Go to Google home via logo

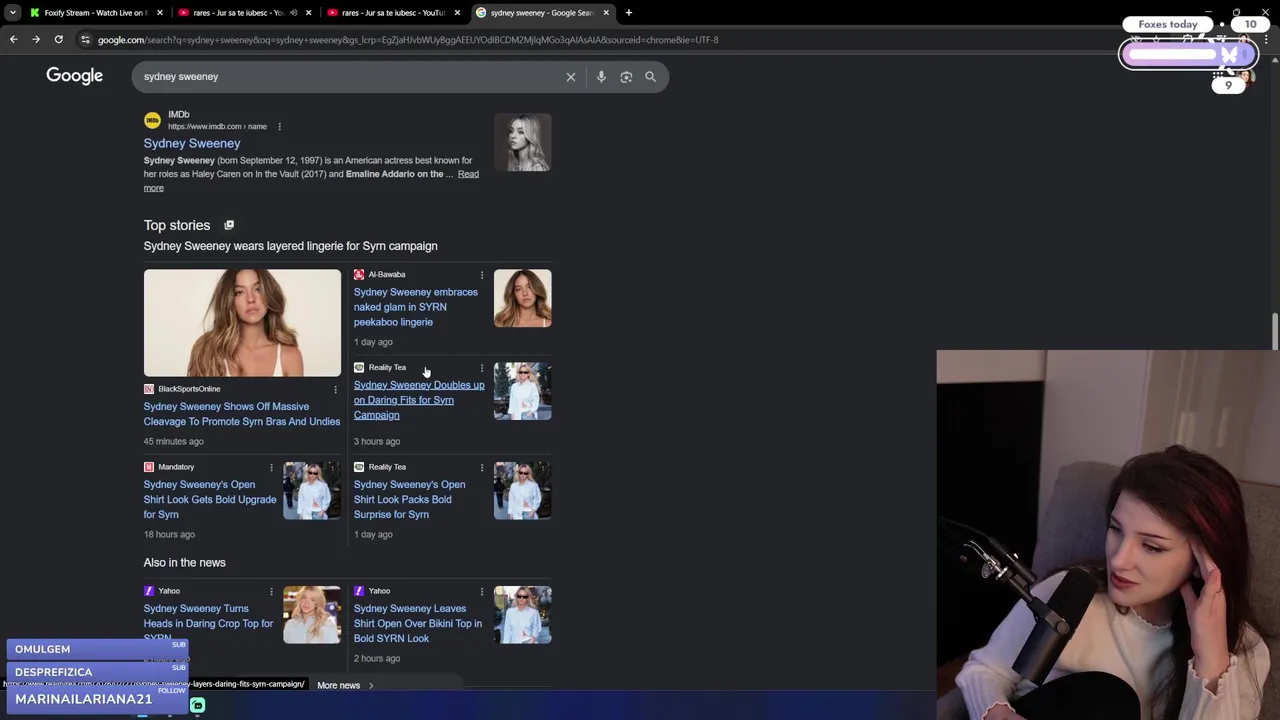(74, 76)
